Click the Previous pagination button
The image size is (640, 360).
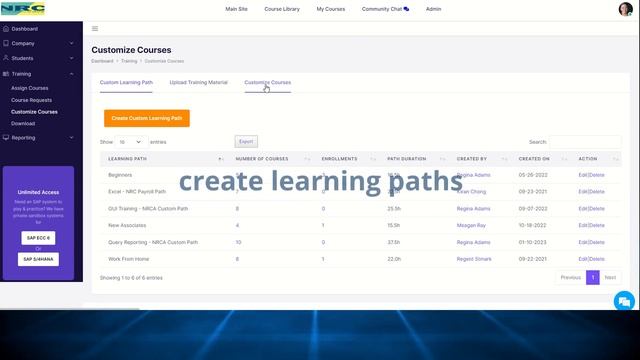pos(571,278)
